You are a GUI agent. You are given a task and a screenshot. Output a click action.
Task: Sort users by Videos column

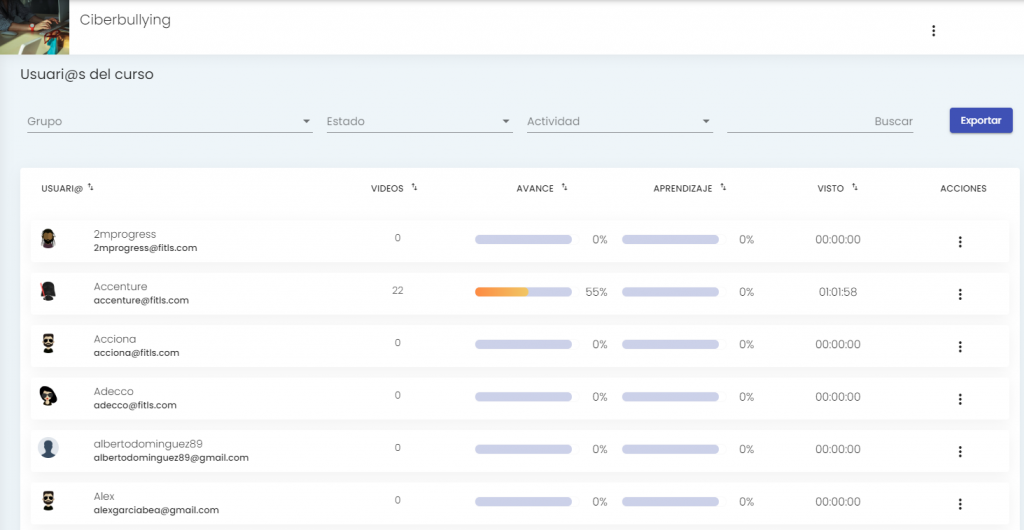(414, 187)
